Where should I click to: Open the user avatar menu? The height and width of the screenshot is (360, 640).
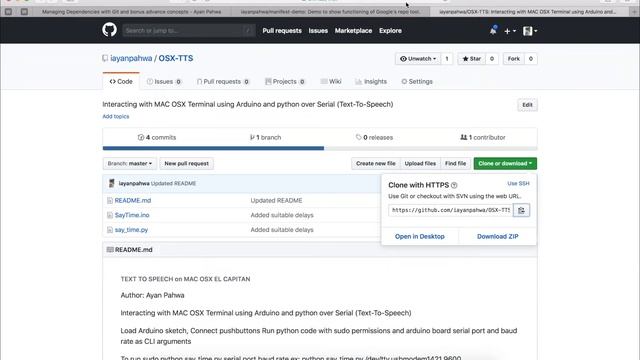point(530,31)
